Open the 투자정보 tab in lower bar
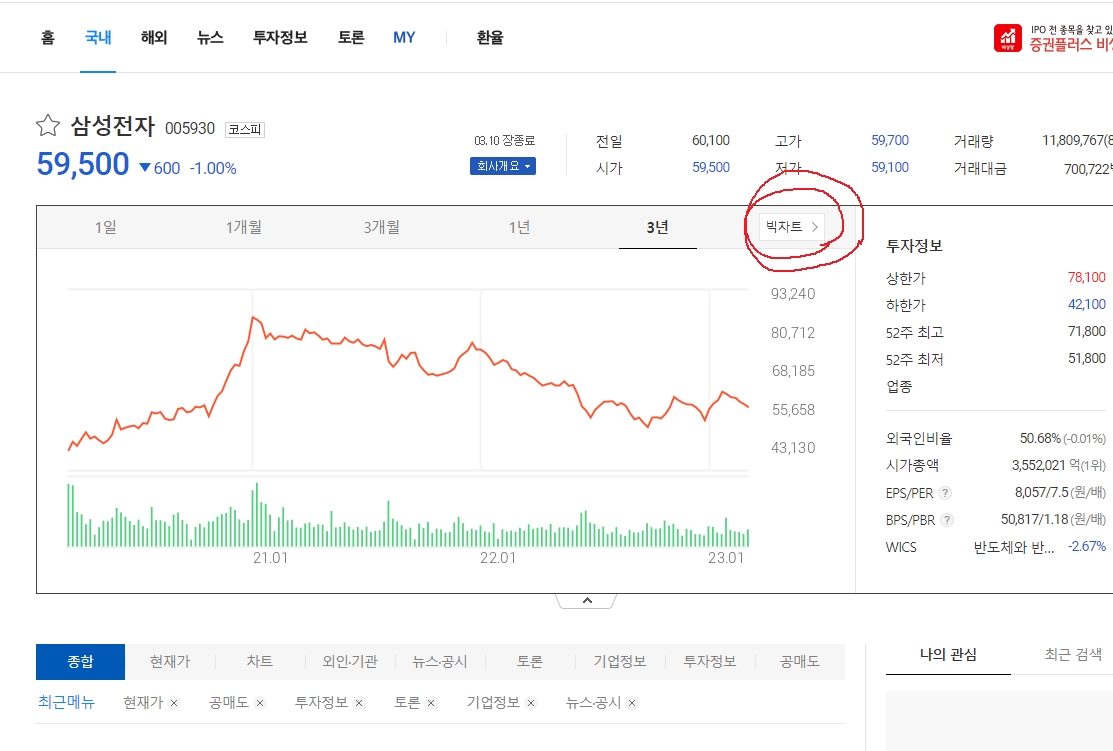 pos(709,662)
